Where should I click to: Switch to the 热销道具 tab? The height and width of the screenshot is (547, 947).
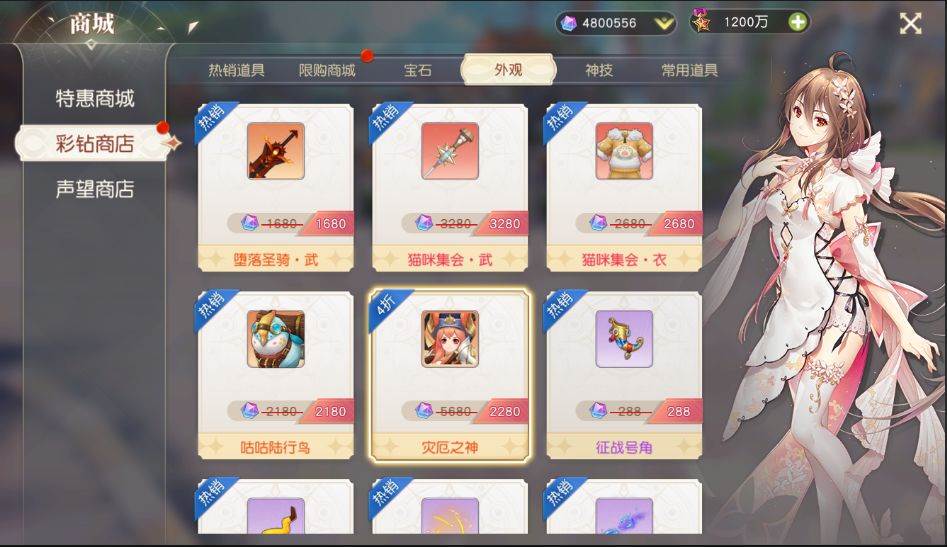(236, 70)
